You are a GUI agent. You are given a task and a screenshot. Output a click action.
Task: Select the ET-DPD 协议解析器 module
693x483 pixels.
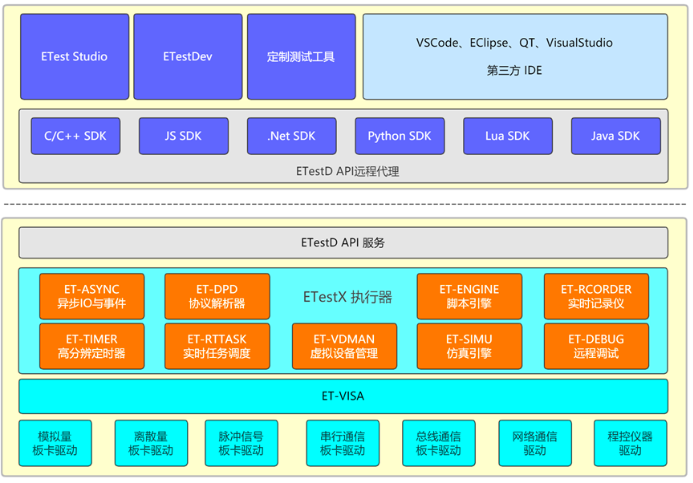[217, 296]
